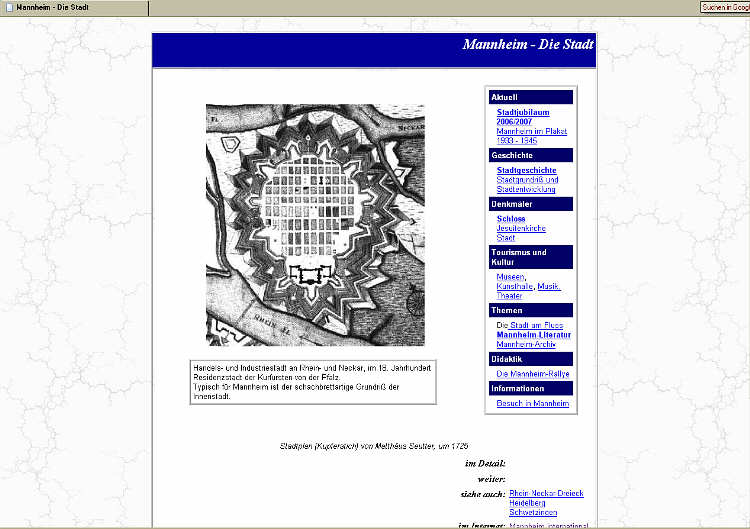The height and width of the screenshot is (529, 750).
Task: Open the Stadtjubiläum 2006/2007 link
Action: point(523,117)
